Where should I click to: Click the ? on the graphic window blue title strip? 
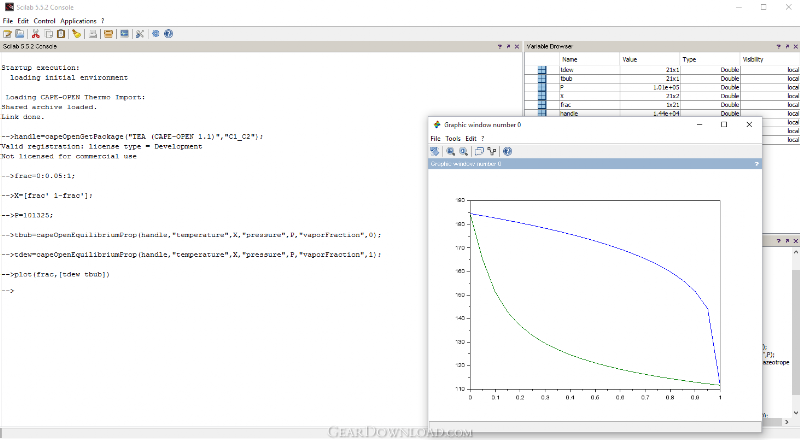[x=757, y=164]
